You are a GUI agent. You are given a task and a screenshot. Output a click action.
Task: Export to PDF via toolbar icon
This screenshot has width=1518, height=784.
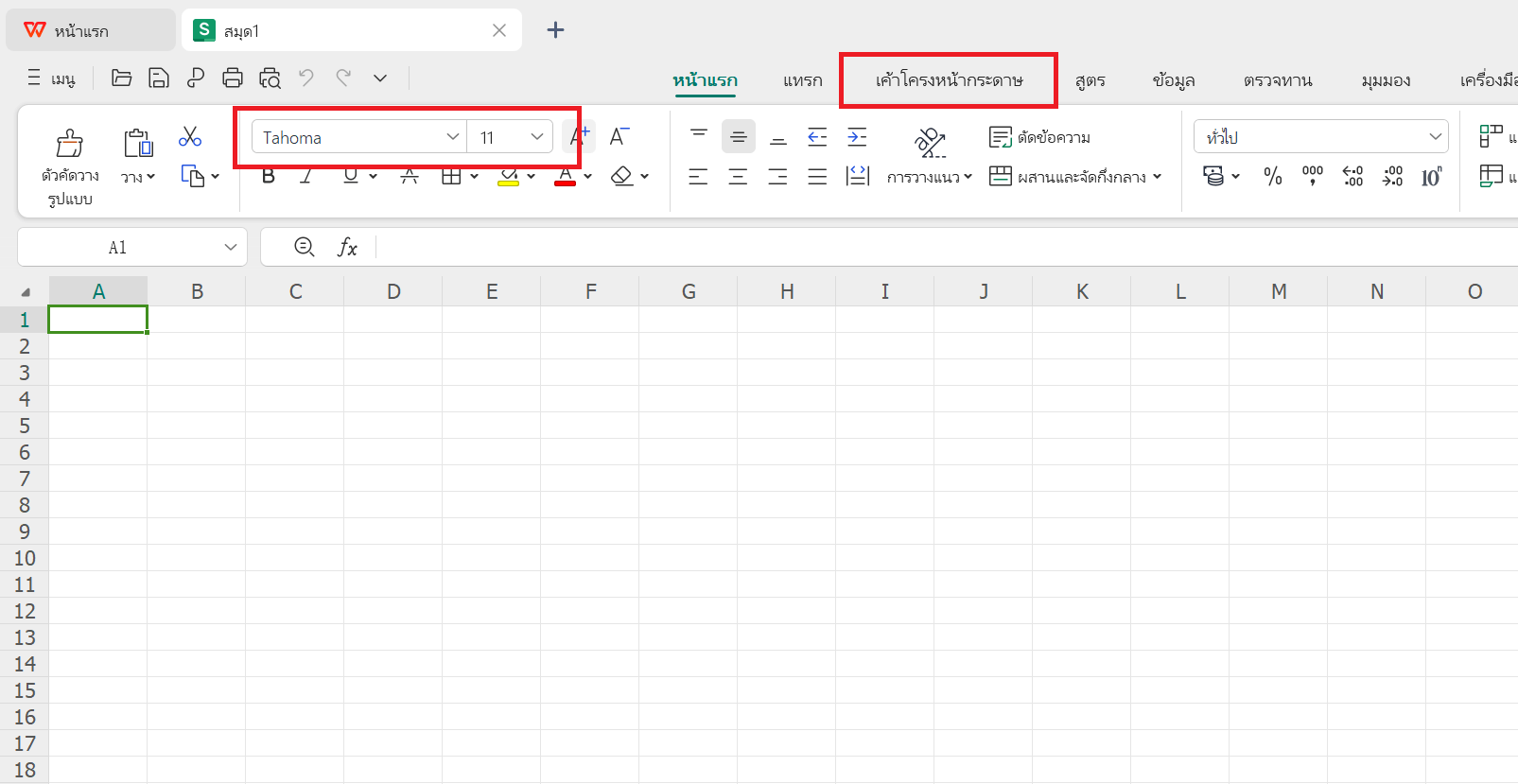click(x=196, y=78)
